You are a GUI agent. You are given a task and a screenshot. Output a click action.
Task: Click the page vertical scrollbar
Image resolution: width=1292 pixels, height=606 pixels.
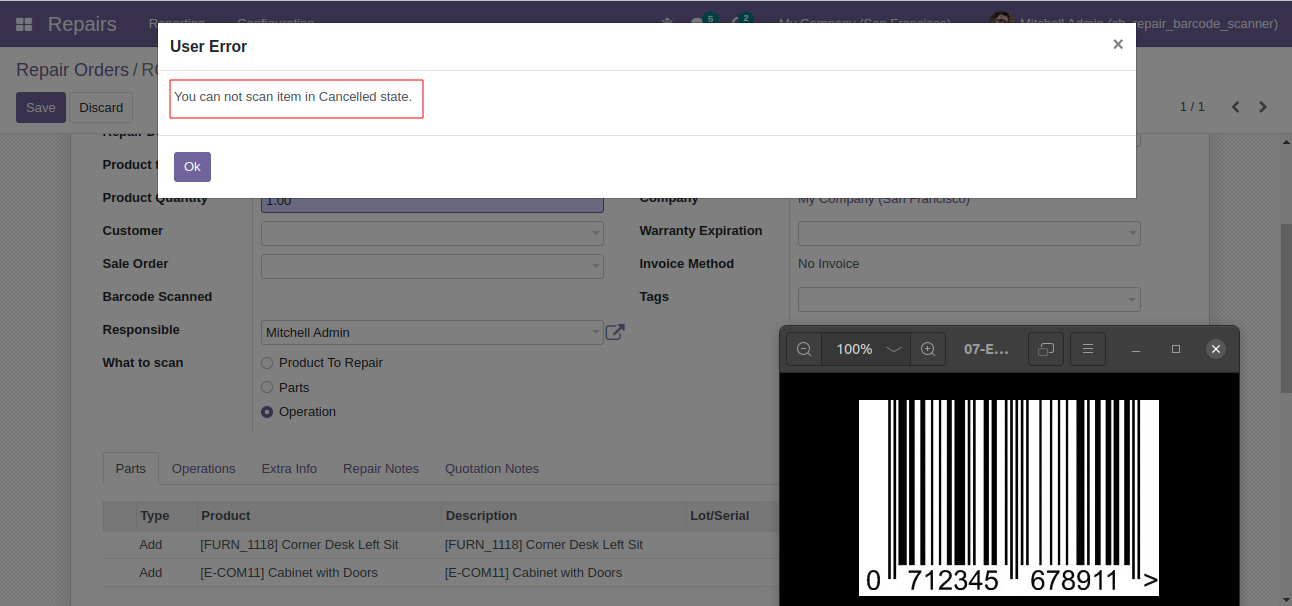tap(1286, 310)
